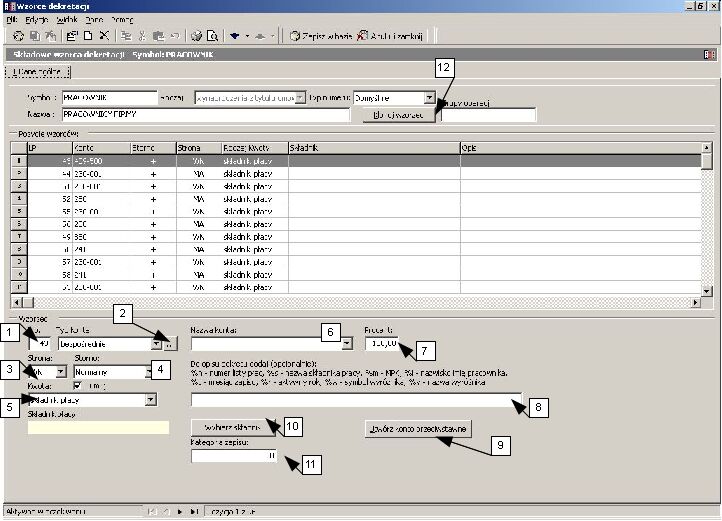
Task: Open the Strona side dropdown
Action: pos(61,372)
